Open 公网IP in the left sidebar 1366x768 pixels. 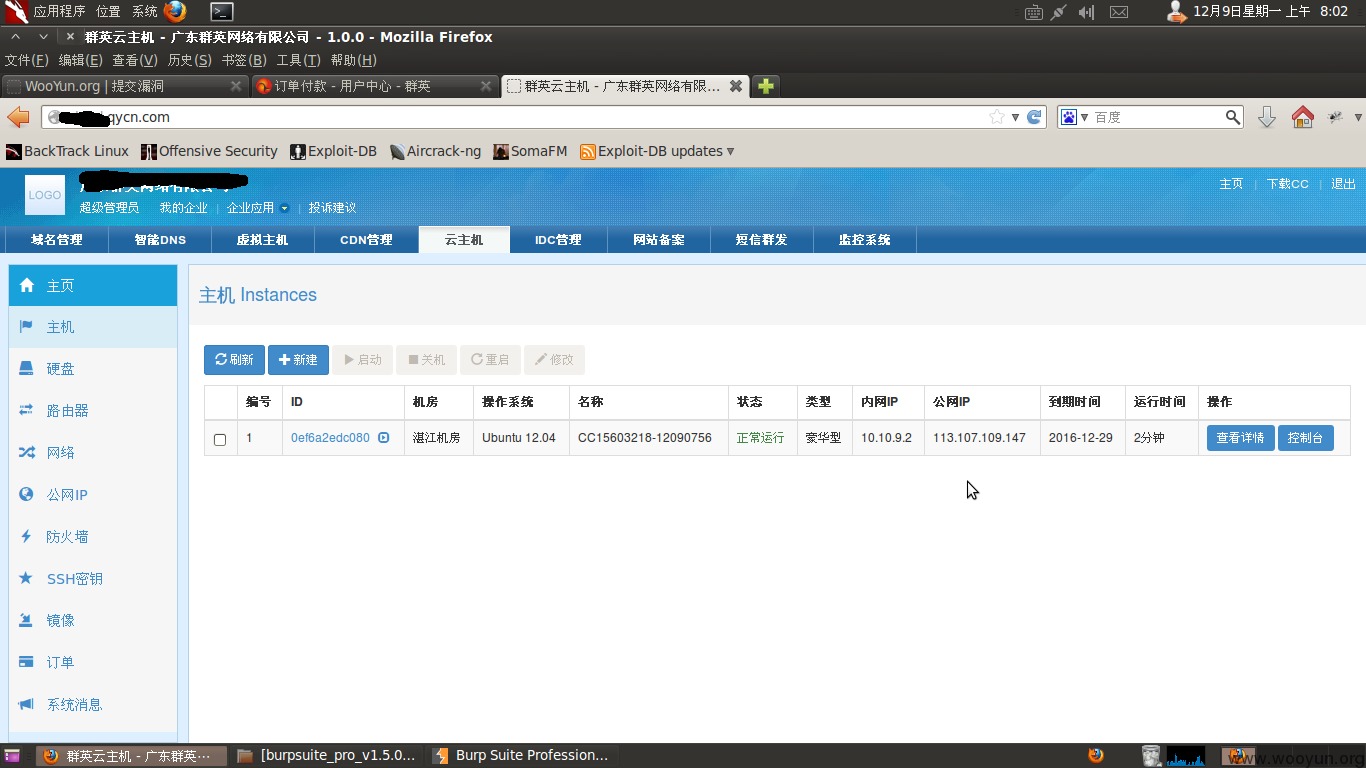click(93, 495)
